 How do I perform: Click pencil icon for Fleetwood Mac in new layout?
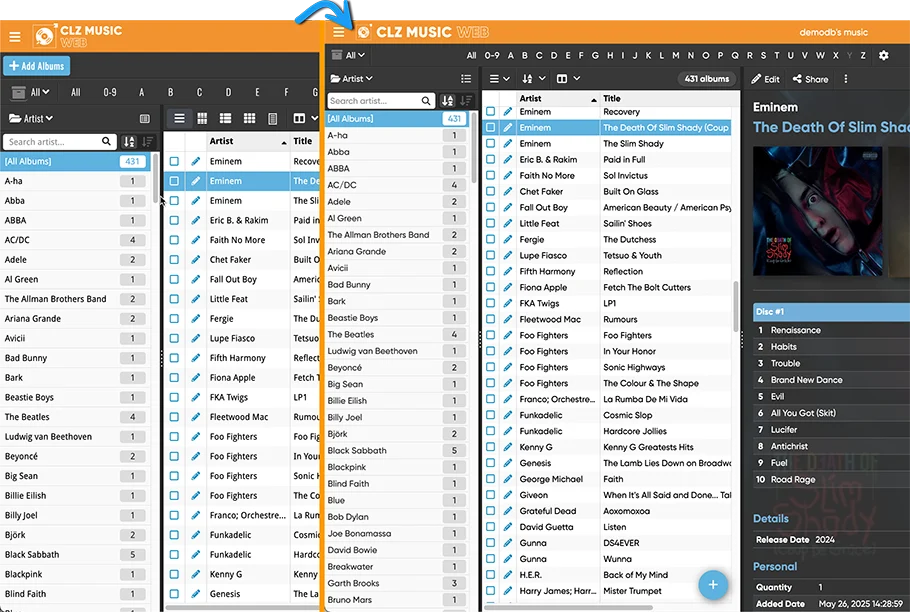tap(508, 319)
